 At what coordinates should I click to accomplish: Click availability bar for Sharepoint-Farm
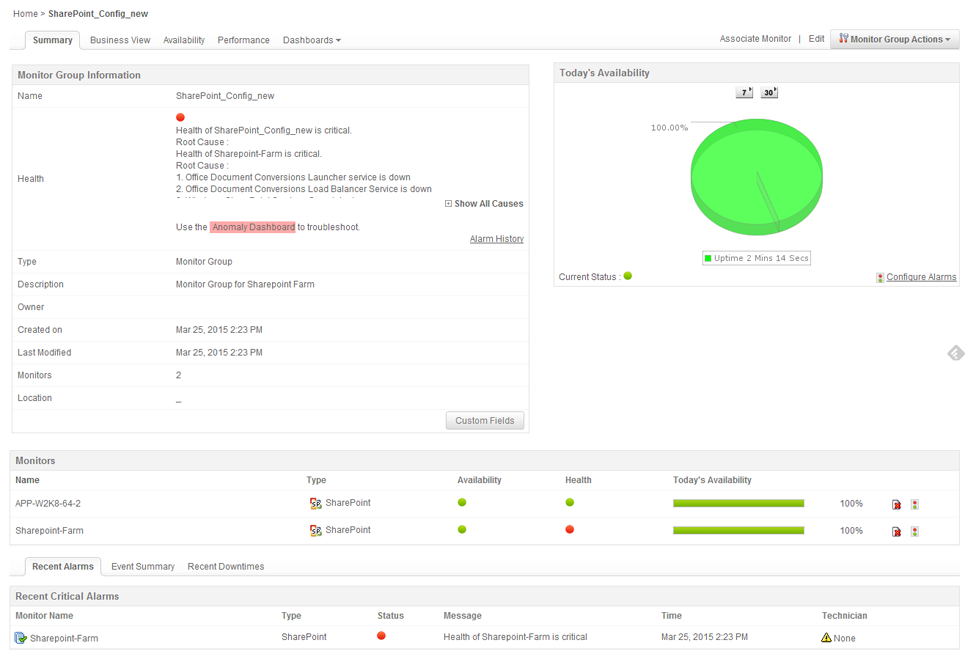tap(739, 530)
